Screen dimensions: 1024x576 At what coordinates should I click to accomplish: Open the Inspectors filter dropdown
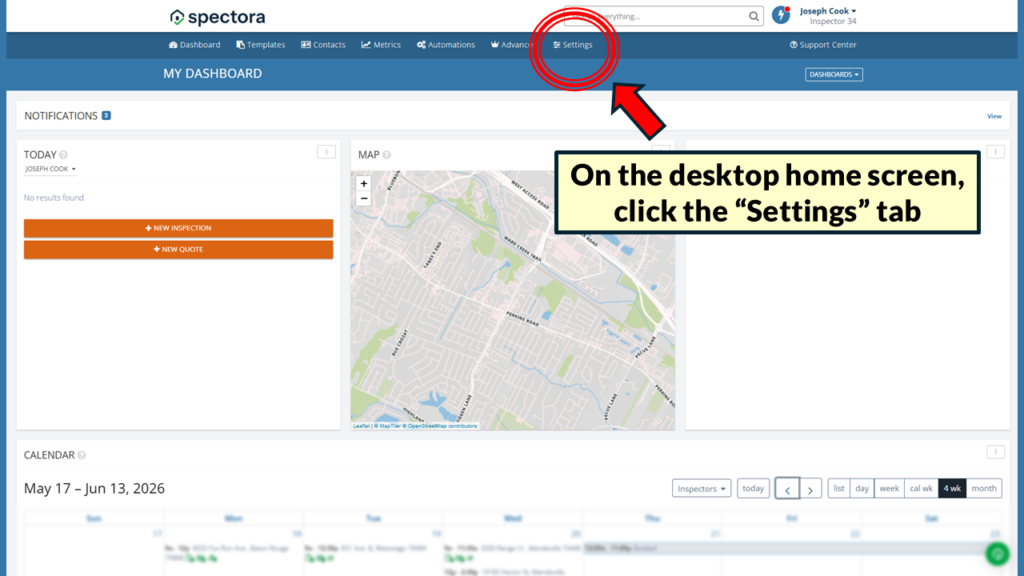click(701, 488)
